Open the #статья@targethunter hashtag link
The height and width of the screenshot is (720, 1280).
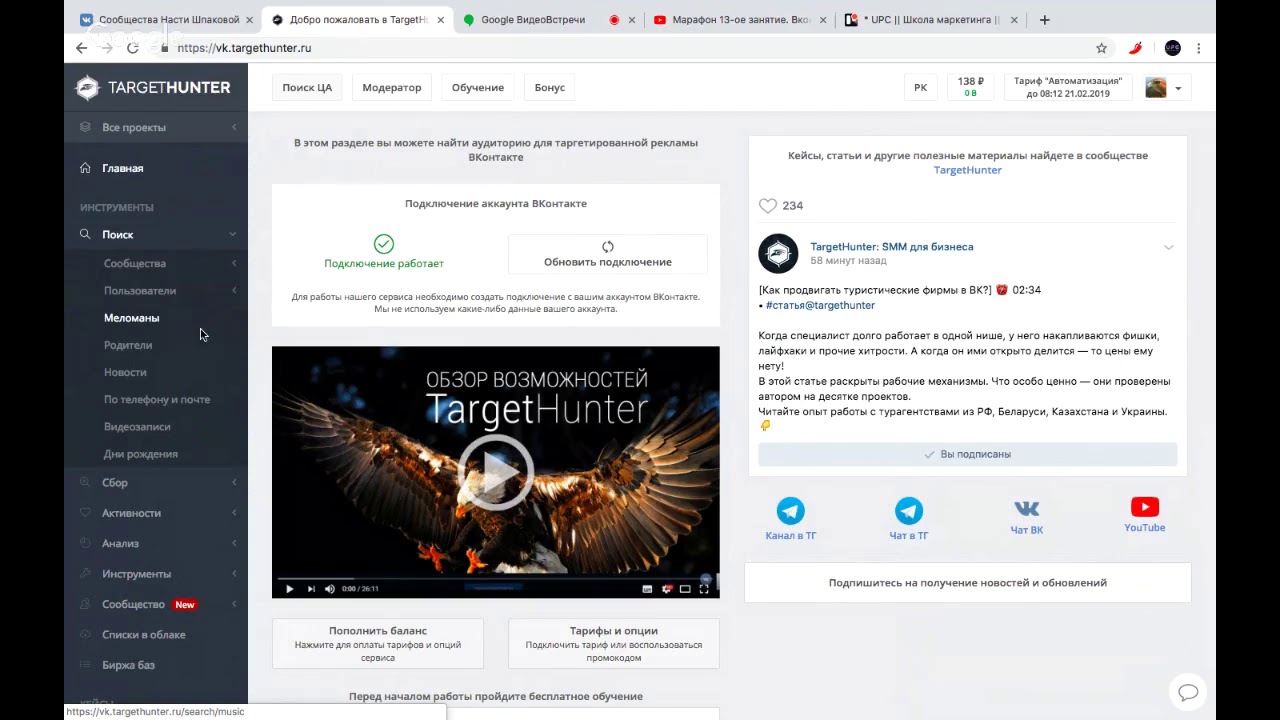(820, 305)
